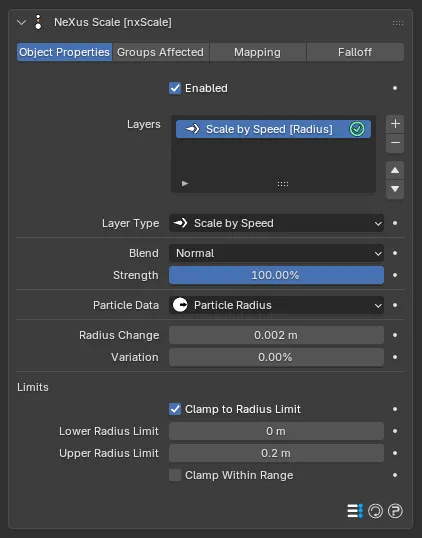Viewport: 422px width, 538px height.
Task: Click the animate dot beside Particle Data
Action: click(x=395, y=305)
